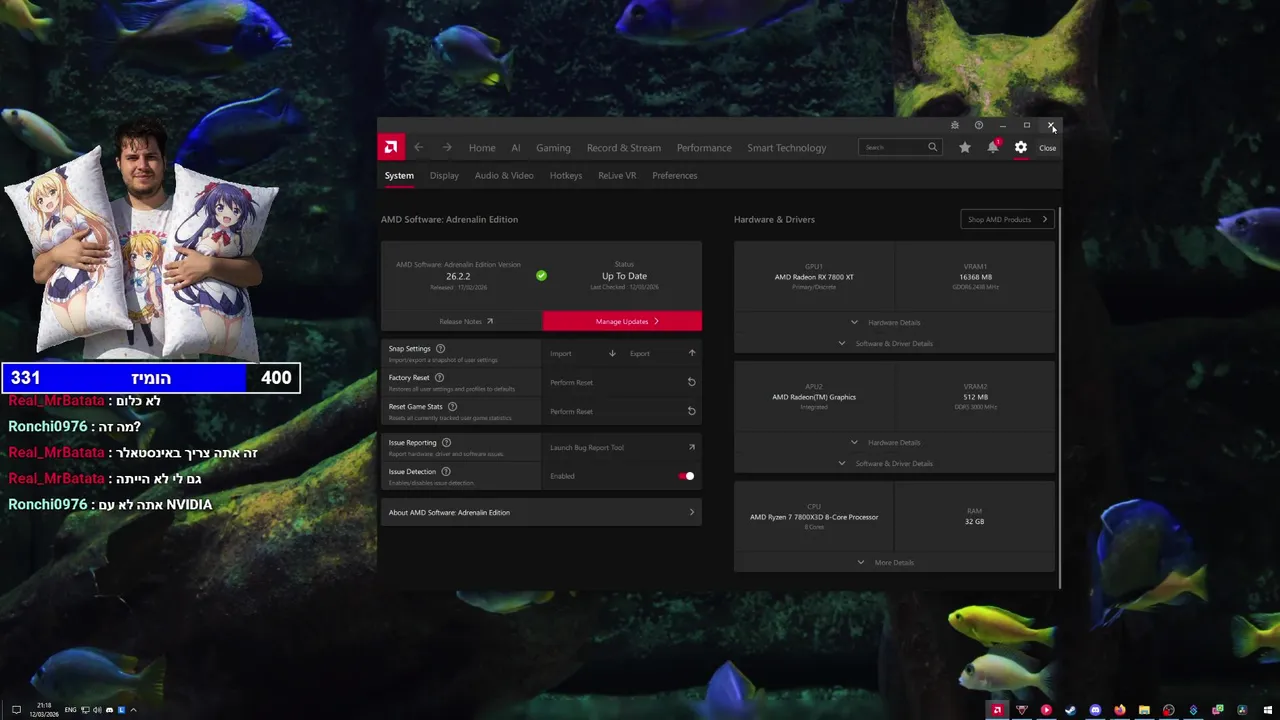Expand Hardware Details for Radeon RX 7800 XT
The height and width of the screenshot is (720, 1280).
pyautogui.click(x=886, y=322)
